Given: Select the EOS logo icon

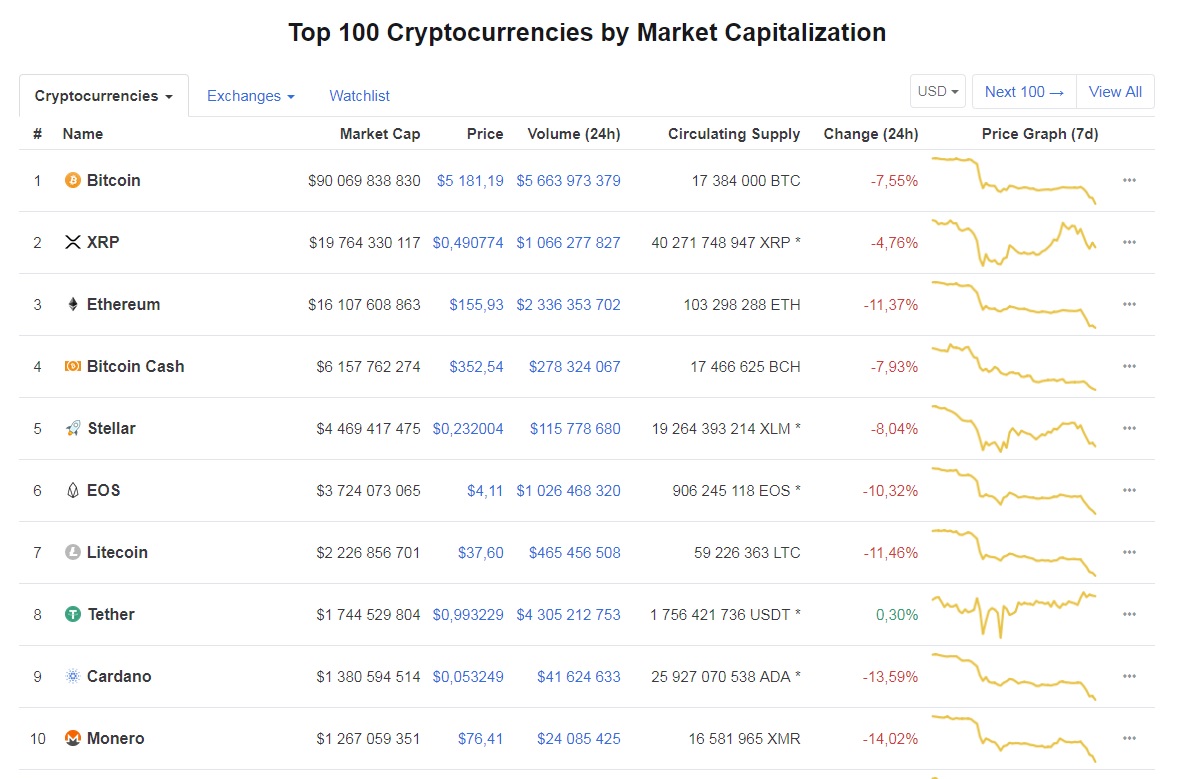Looking at the screenshot, I should [x=72, y=490].
